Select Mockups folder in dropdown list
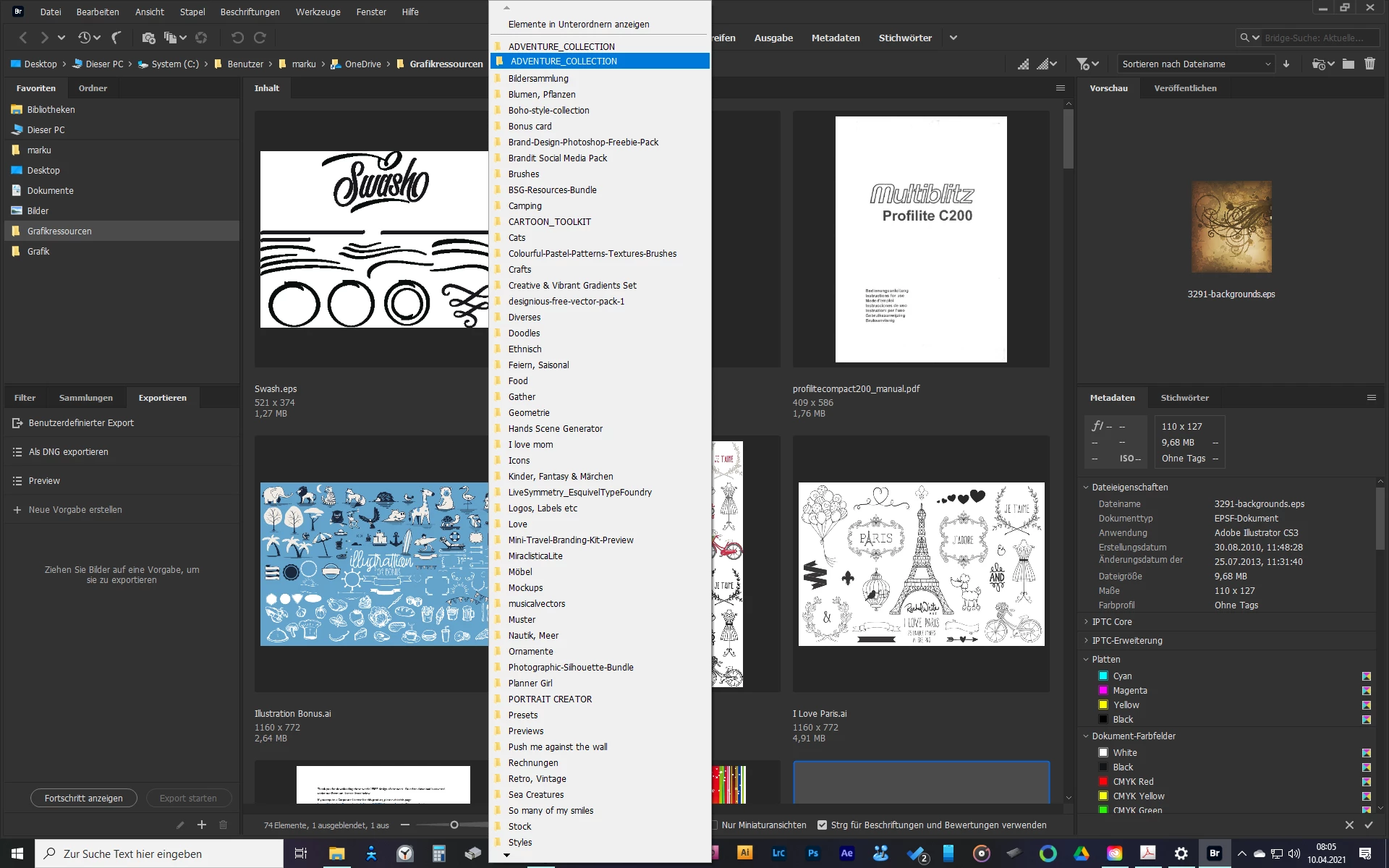Viewport: 1389px width, 868px height. [525, 587]
